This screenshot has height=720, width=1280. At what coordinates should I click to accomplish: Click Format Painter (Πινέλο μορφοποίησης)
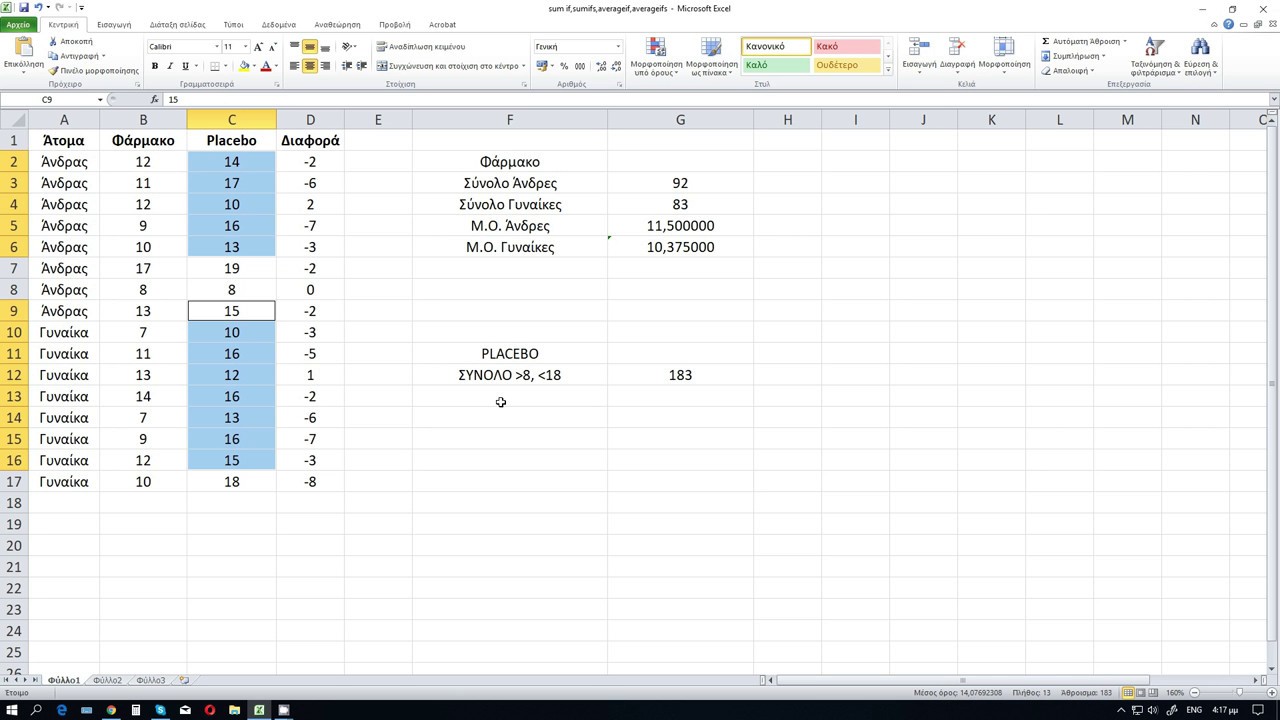click(x=94, y=71)
